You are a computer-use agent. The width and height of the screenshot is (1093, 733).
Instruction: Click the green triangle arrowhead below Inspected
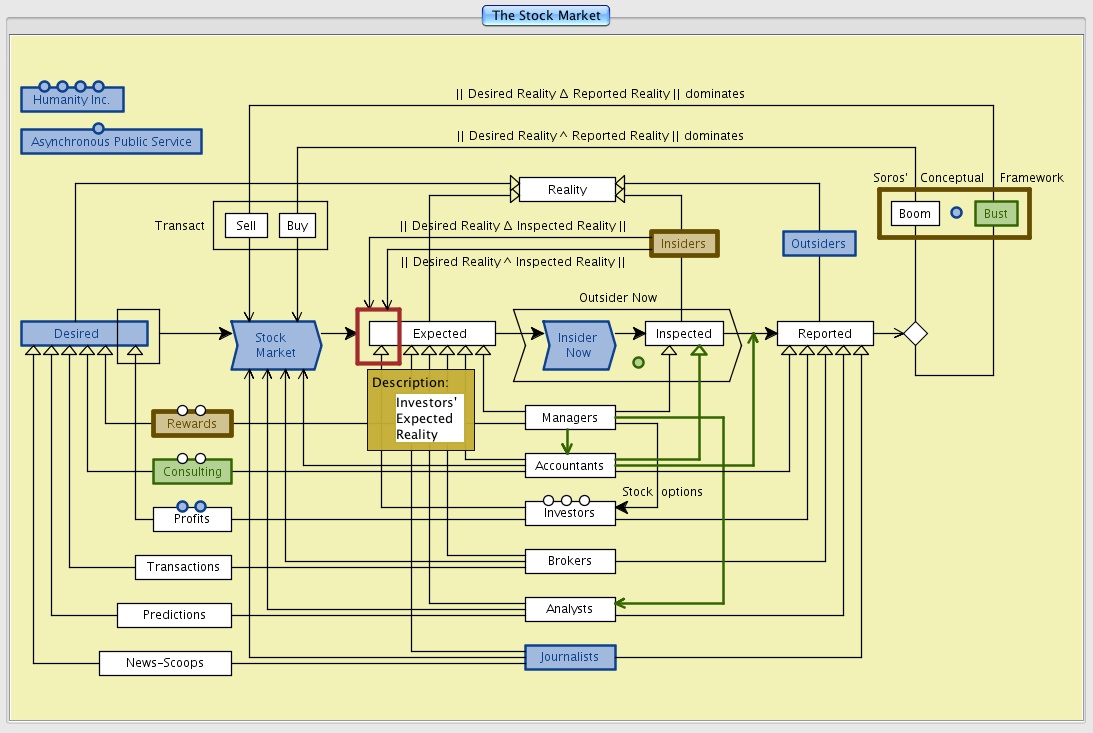coord(699,349)
